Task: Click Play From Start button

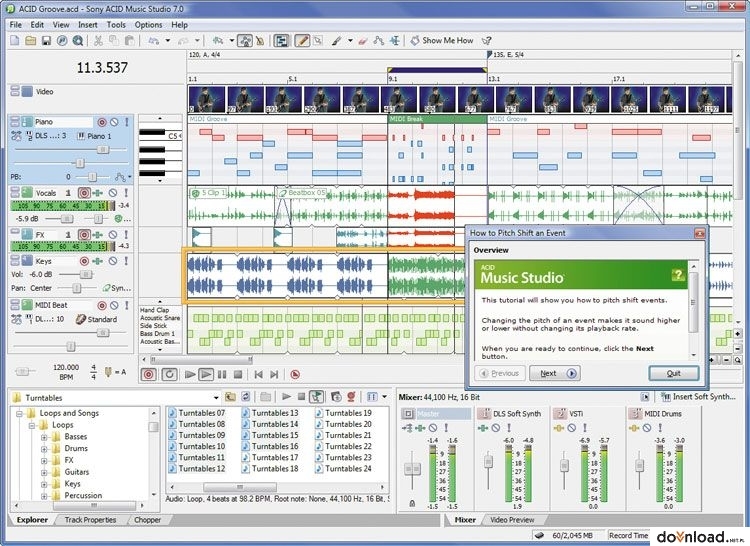Action: [x=190, y=374]
